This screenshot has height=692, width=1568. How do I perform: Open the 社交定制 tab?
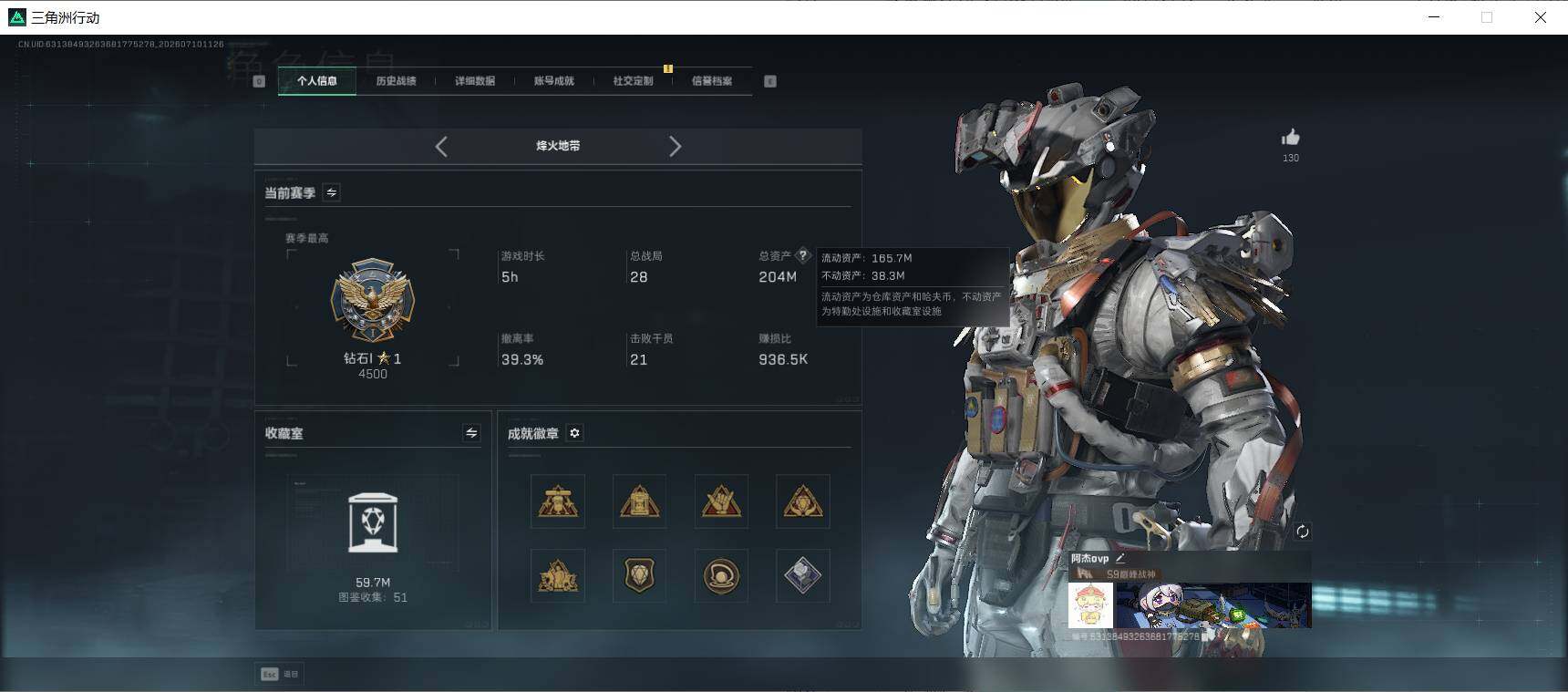(633, 81)
